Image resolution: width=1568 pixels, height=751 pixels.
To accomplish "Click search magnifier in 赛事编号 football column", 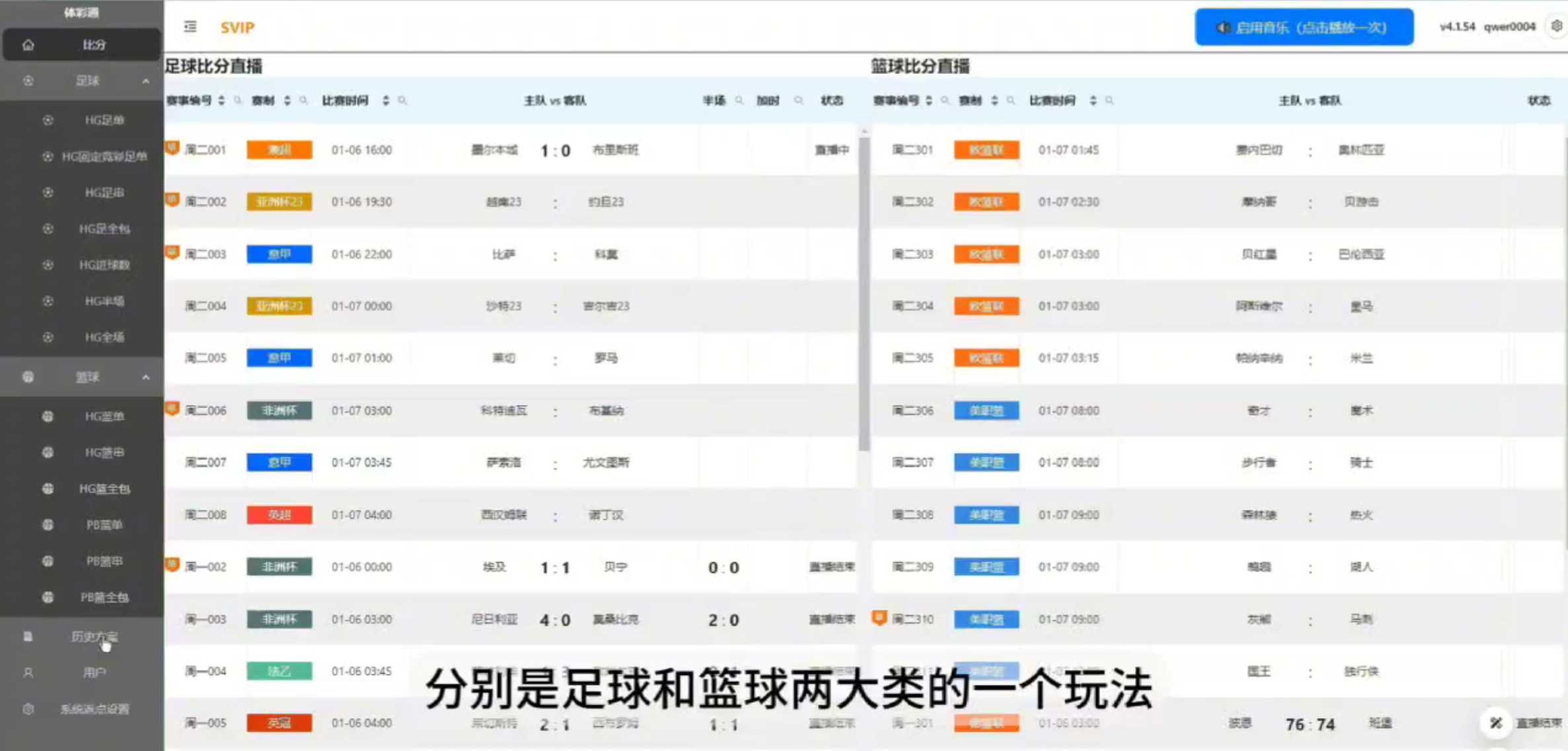I will [237, 100].
